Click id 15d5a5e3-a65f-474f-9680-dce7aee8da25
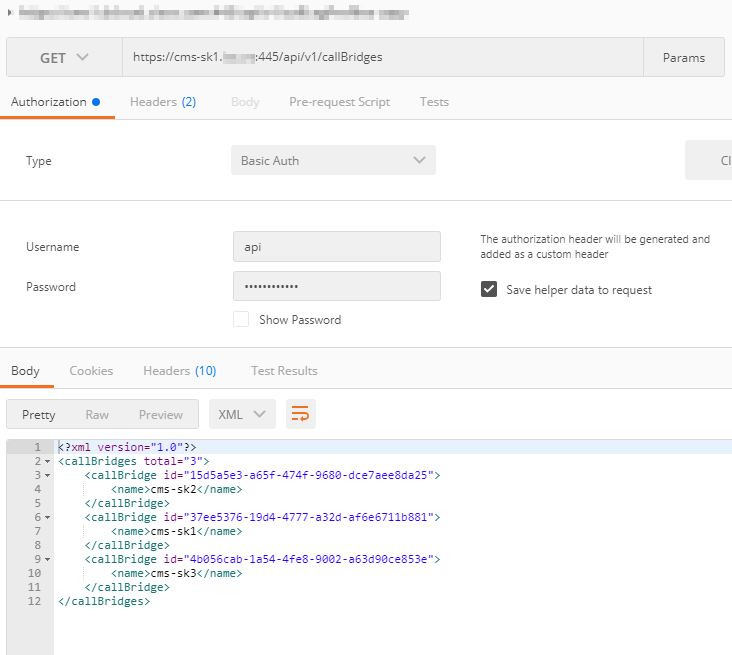732x655 pixels. click(309, 475)
